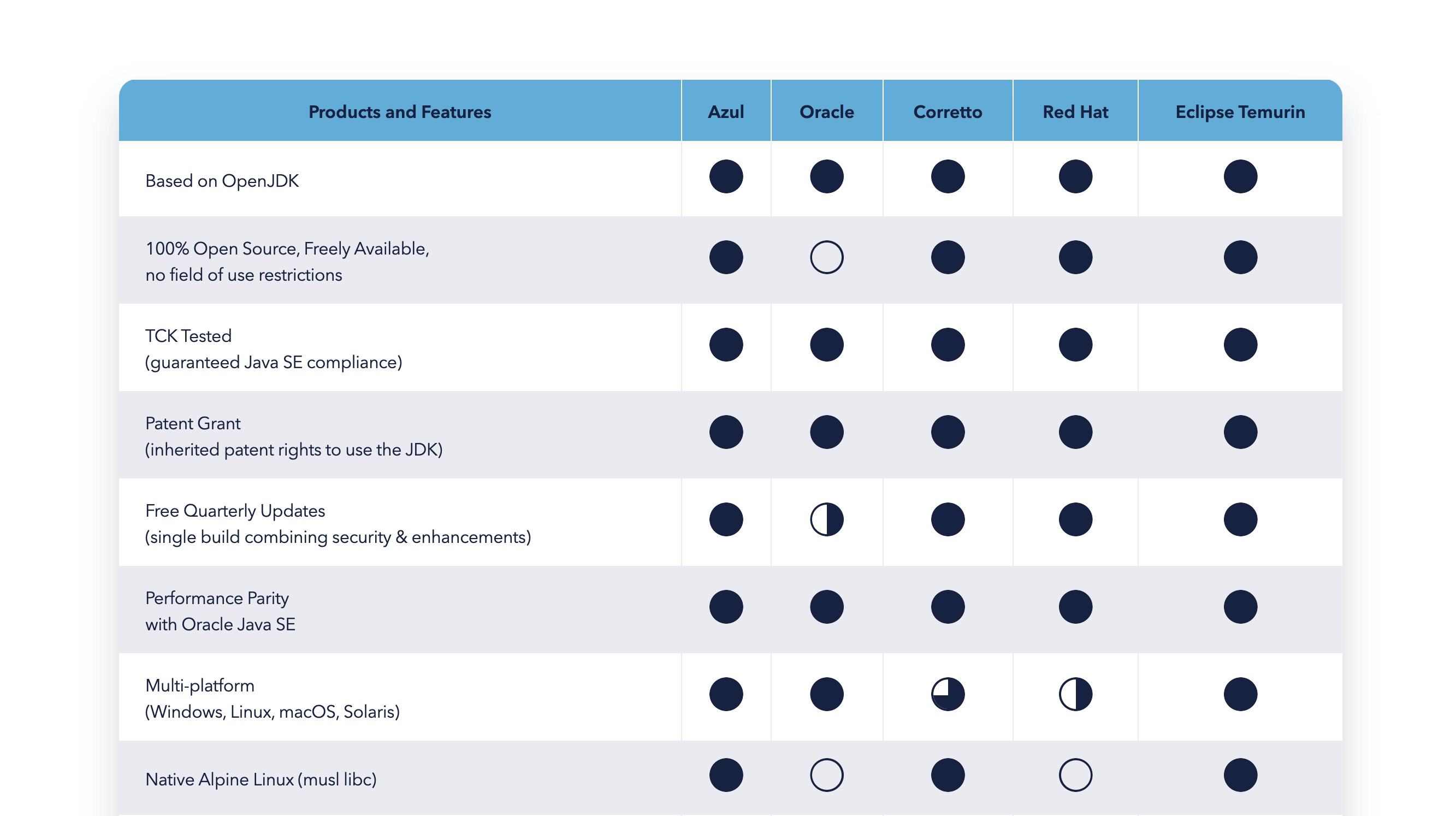Viewport: 1456px width, 816px height.
Task: Click the Corretto column header
Action: tap(948, 112)
